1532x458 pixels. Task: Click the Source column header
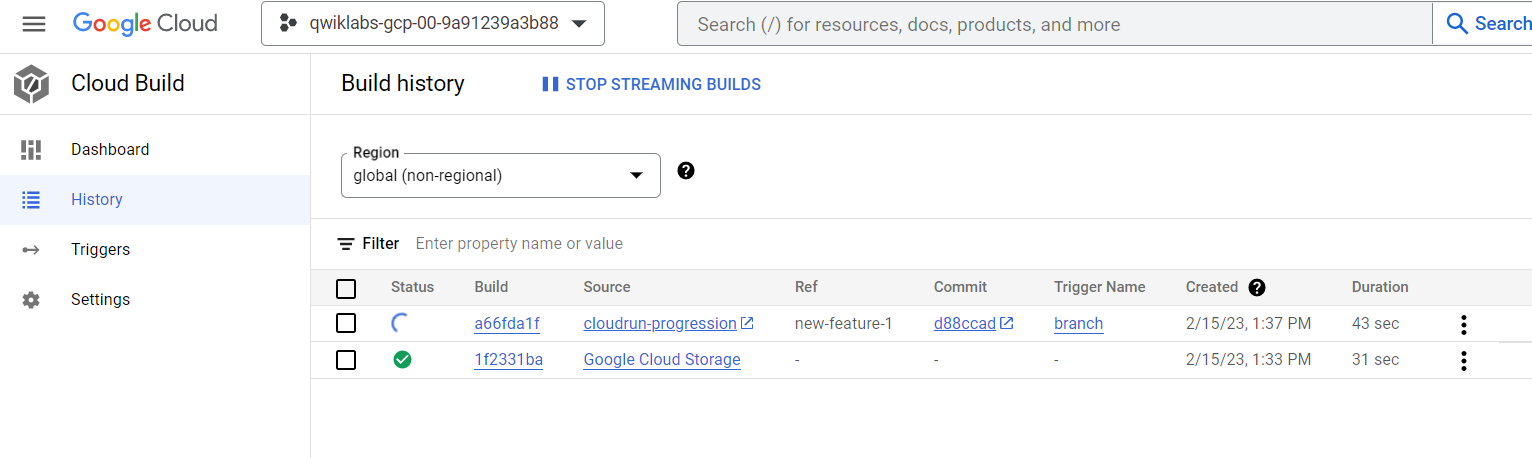point(607,287)
